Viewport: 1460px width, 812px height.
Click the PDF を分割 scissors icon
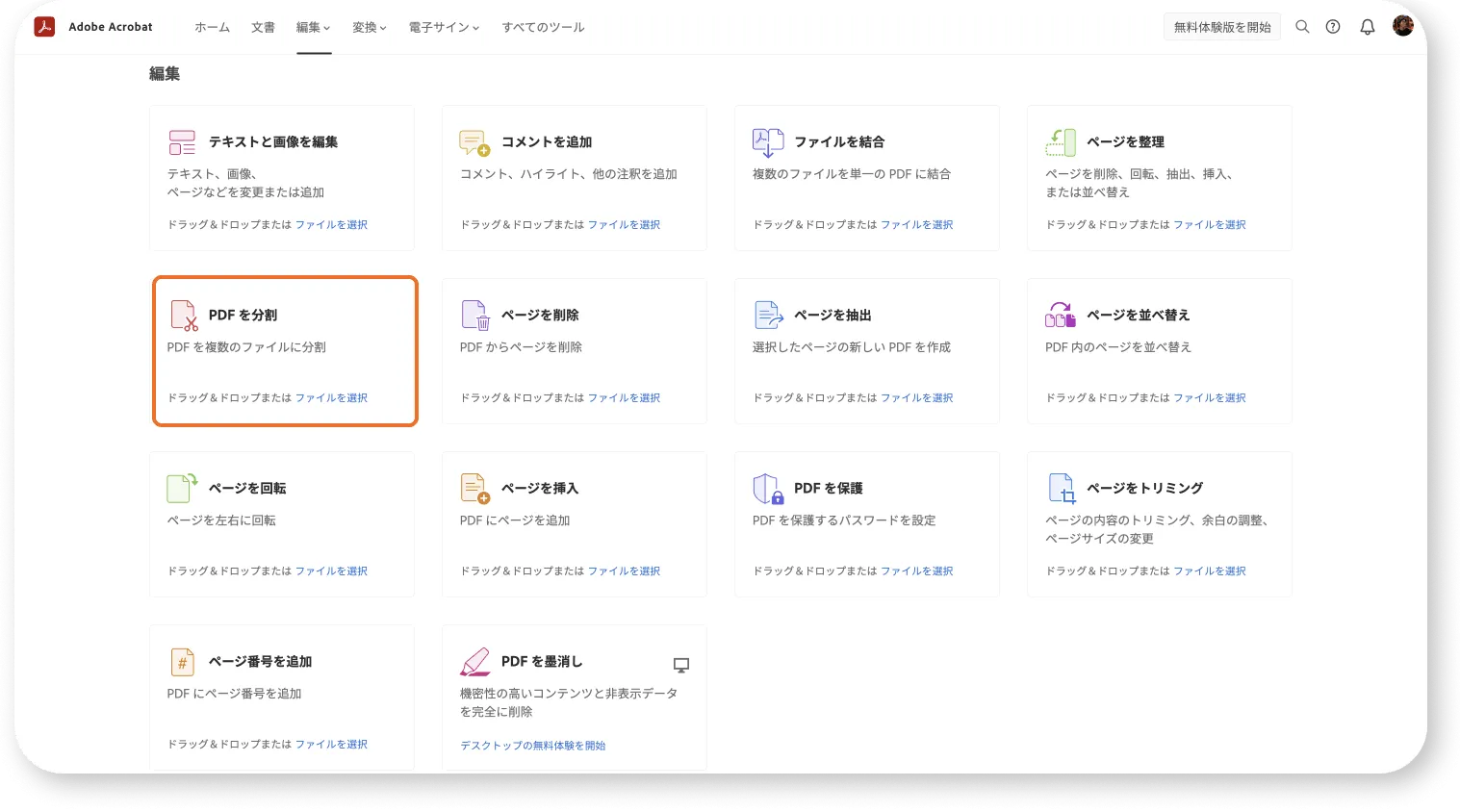click(x=184, y=316)
